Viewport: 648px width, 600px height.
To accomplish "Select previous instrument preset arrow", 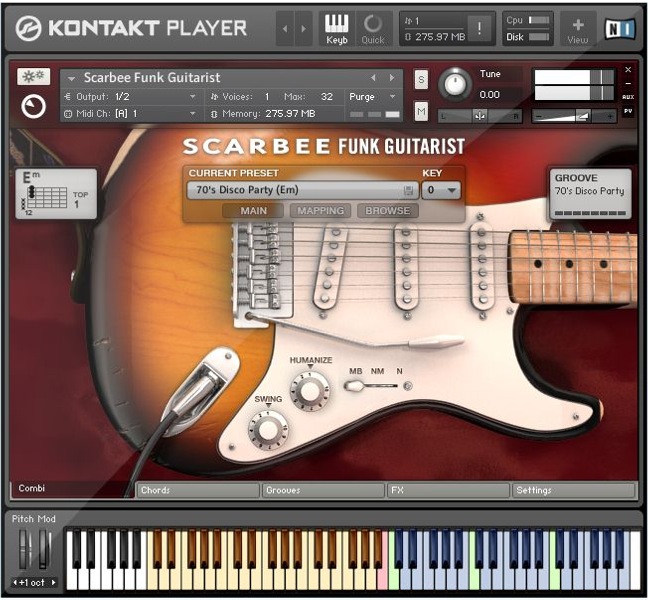I will 374,78.
